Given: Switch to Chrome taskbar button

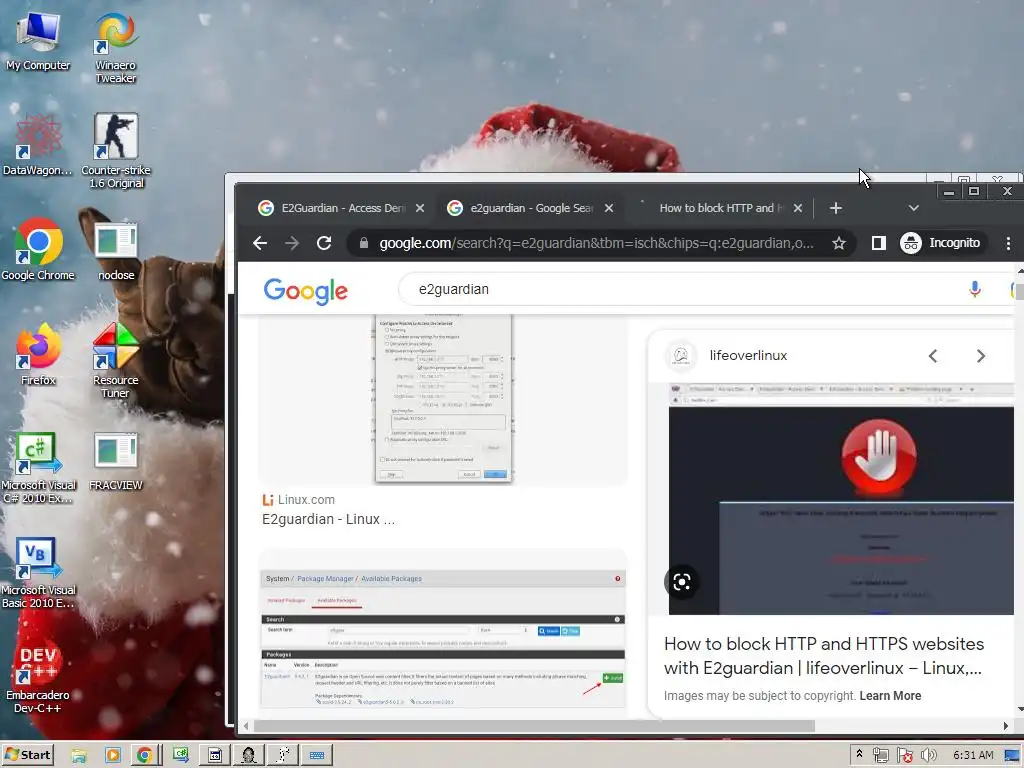Looking at the screenshot, I should (145, 756).
